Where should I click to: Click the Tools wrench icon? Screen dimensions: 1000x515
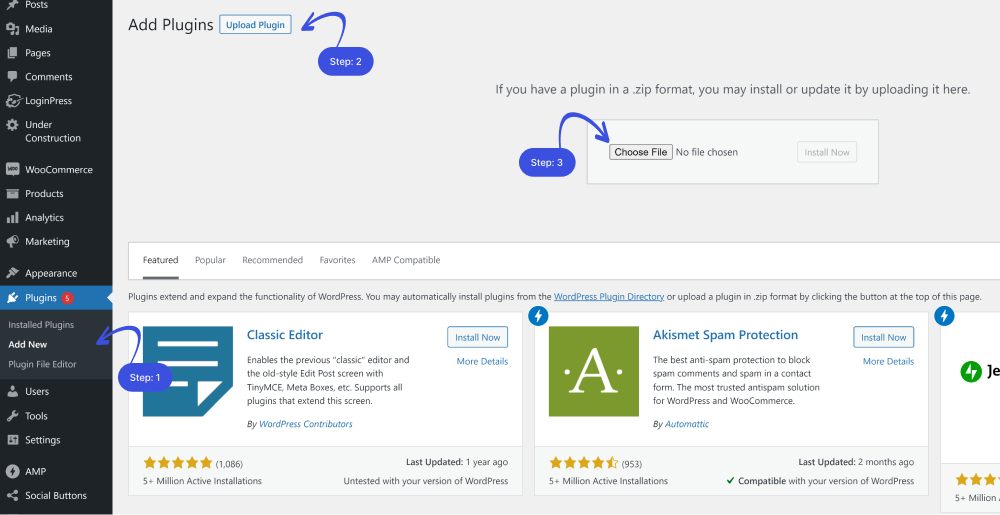point(12,416)
